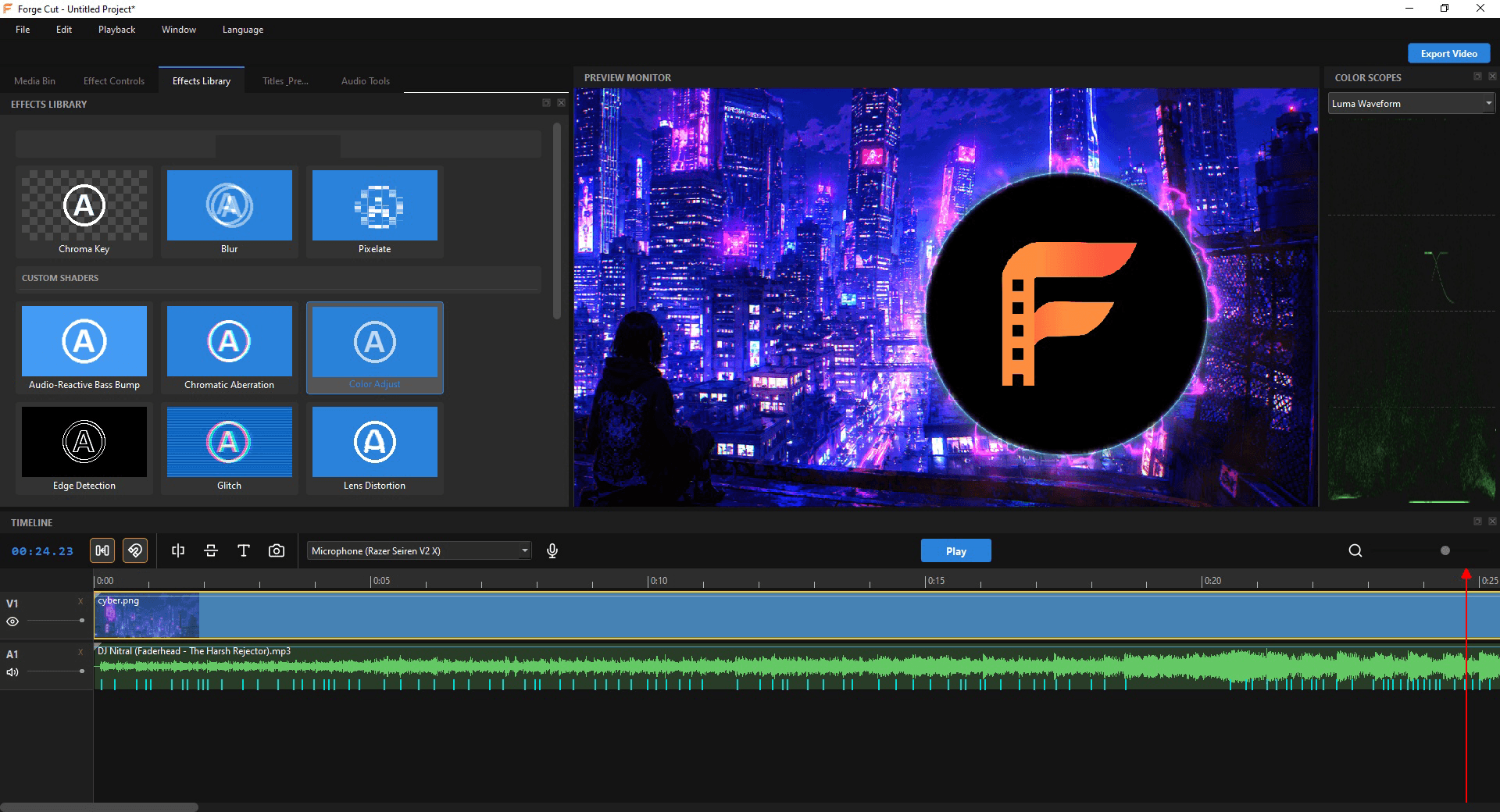Screen dimensions: 1500x812
Task: Click the effects library search field
Action: (278, 144)
